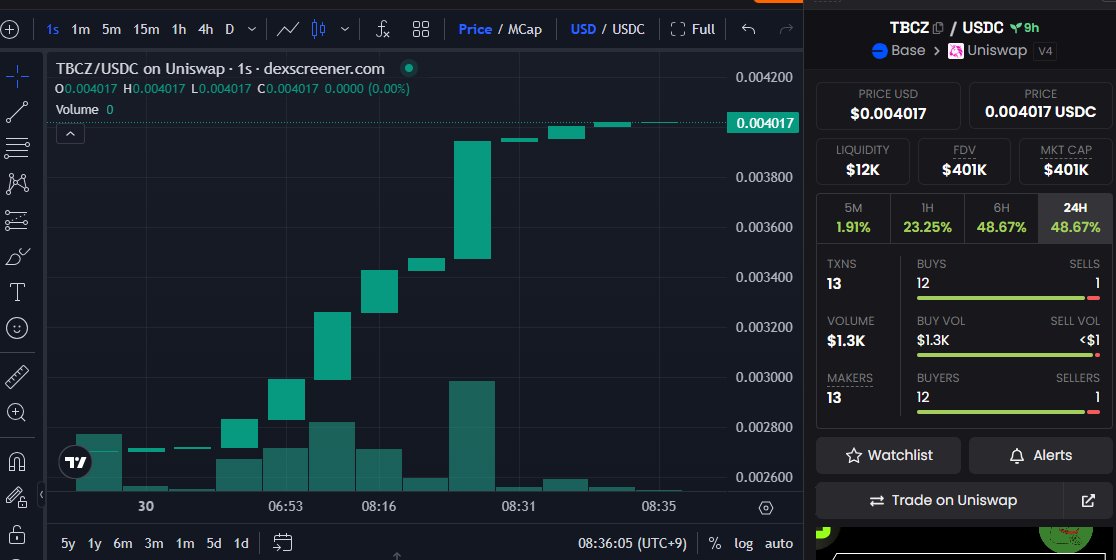Copy the TBCZ token address
Image resolution: width=1116 pixels, height=560 pixels.
tap(938, 28)
